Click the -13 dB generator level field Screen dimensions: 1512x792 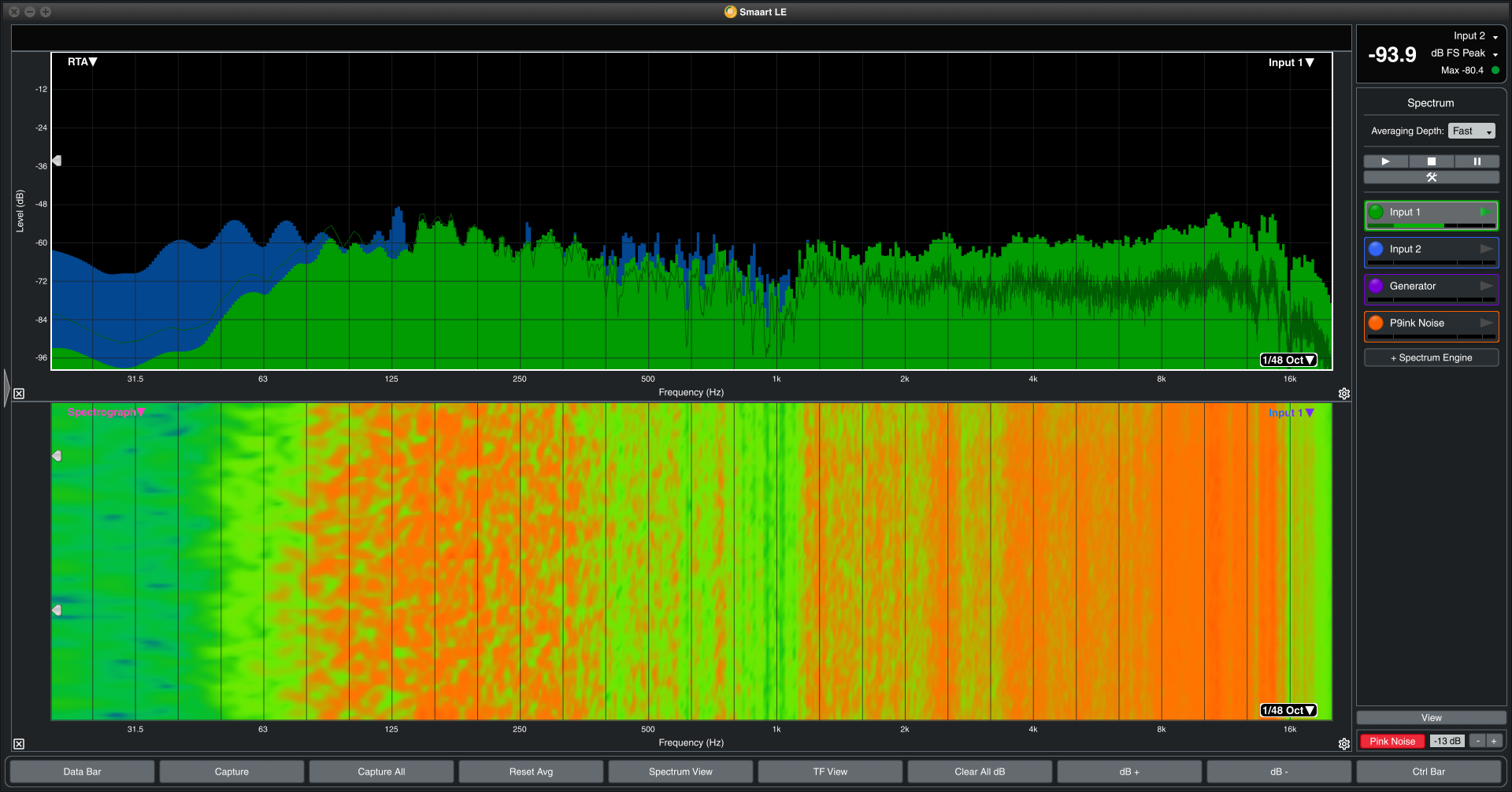click(1447, 742)
